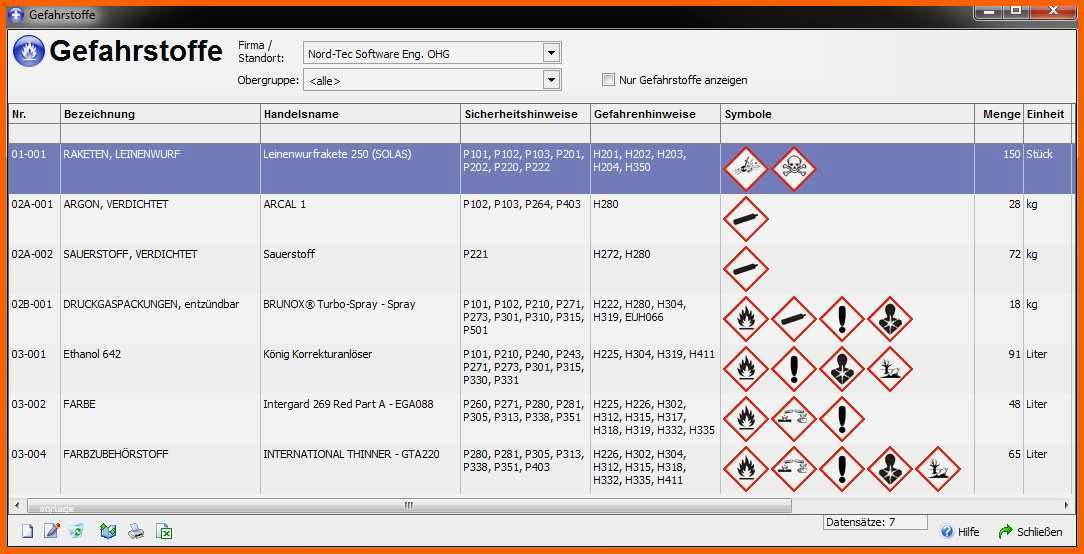Image resolution: width=1084 pixels, height=554 pixels.
Task: Click the filter field under Nr.
Action: pyautogui.click(x=34, y=133)
